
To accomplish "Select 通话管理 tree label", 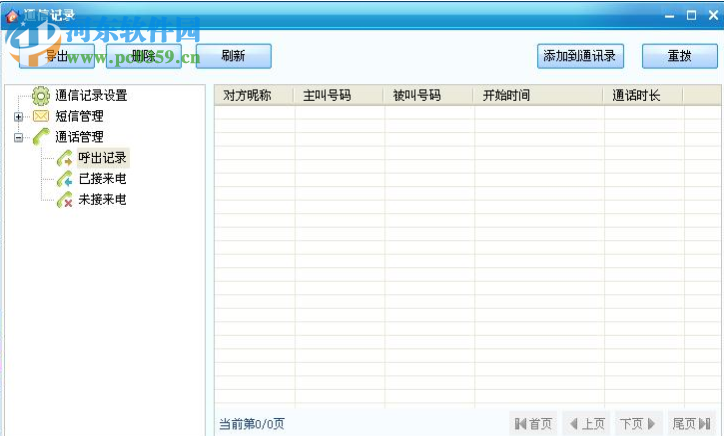I will click(x=79, y=137).
